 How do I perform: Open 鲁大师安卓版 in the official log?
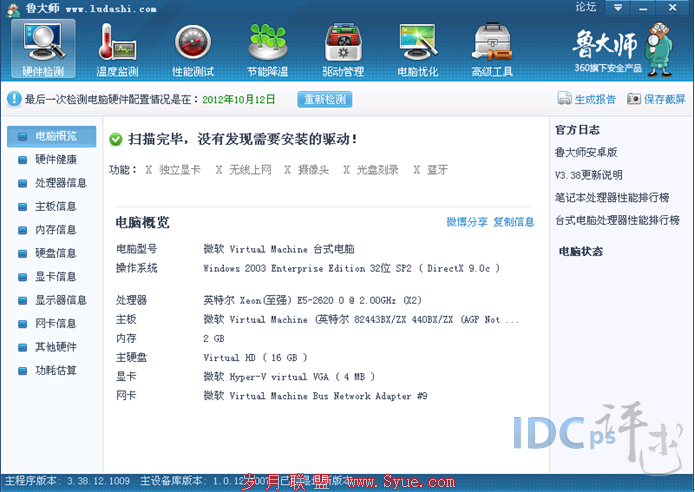tap(586, 152)
